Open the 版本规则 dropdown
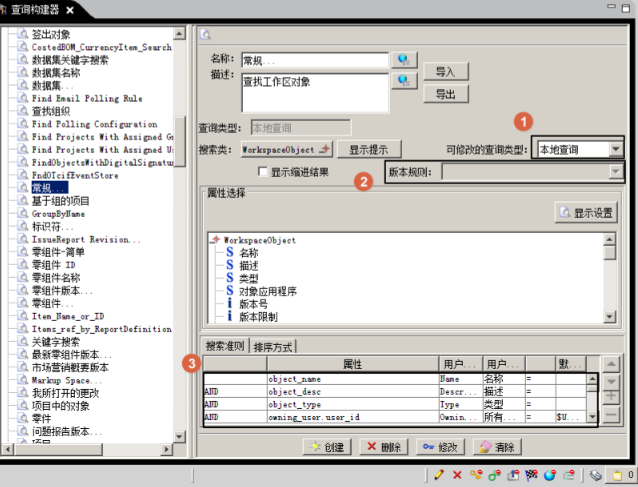This screenshot has height=487, width=638. pos(615,172)
